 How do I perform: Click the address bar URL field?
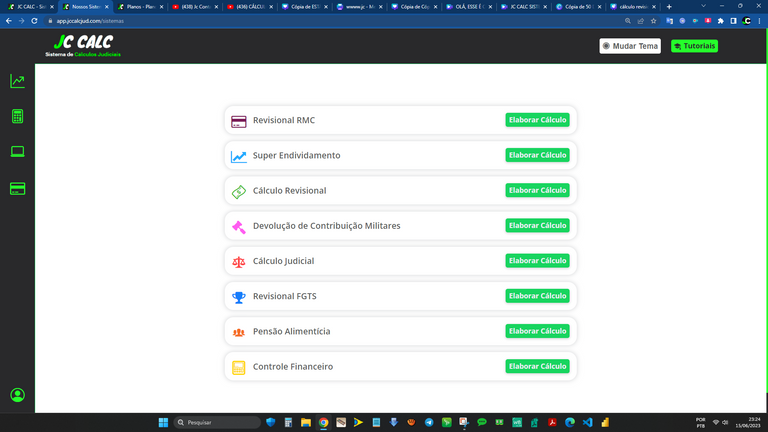point(333,21)
